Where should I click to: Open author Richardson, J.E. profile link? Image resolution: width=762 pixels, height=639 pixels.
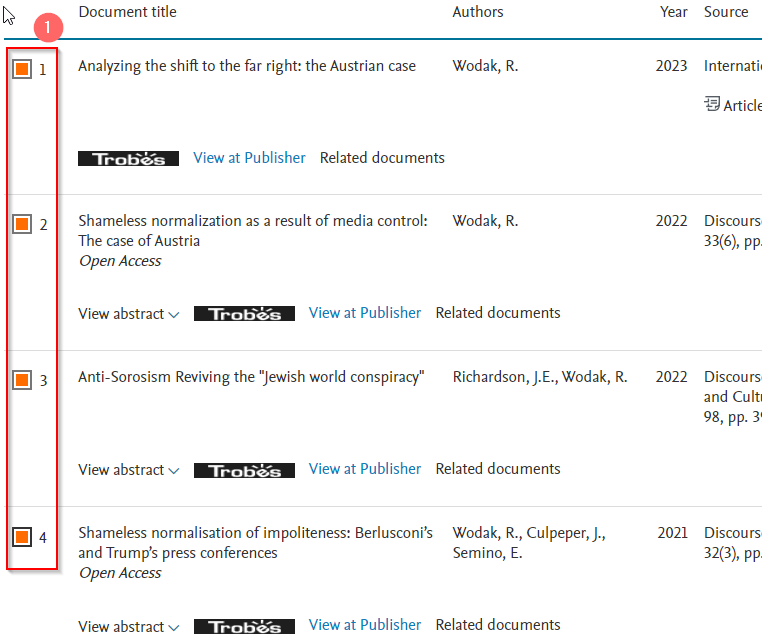tap(503, 377)
